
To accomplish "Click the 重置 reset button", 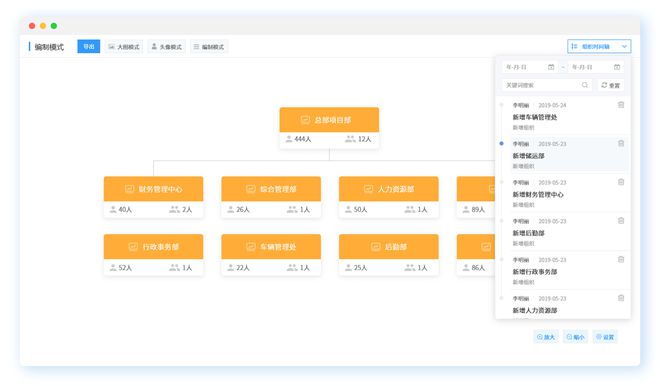I will (610, 85).
